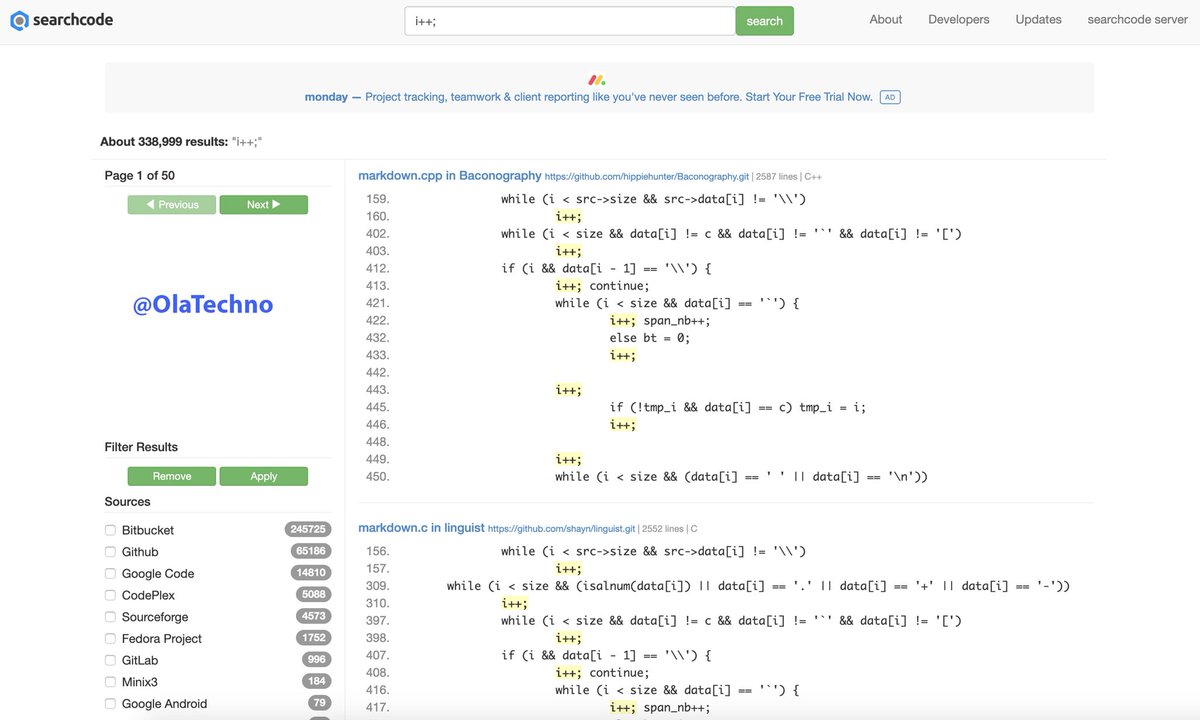Open markdown.cpp in Baconography result
This screenshot has height=720, width=1200.
[x=450, y=175]
